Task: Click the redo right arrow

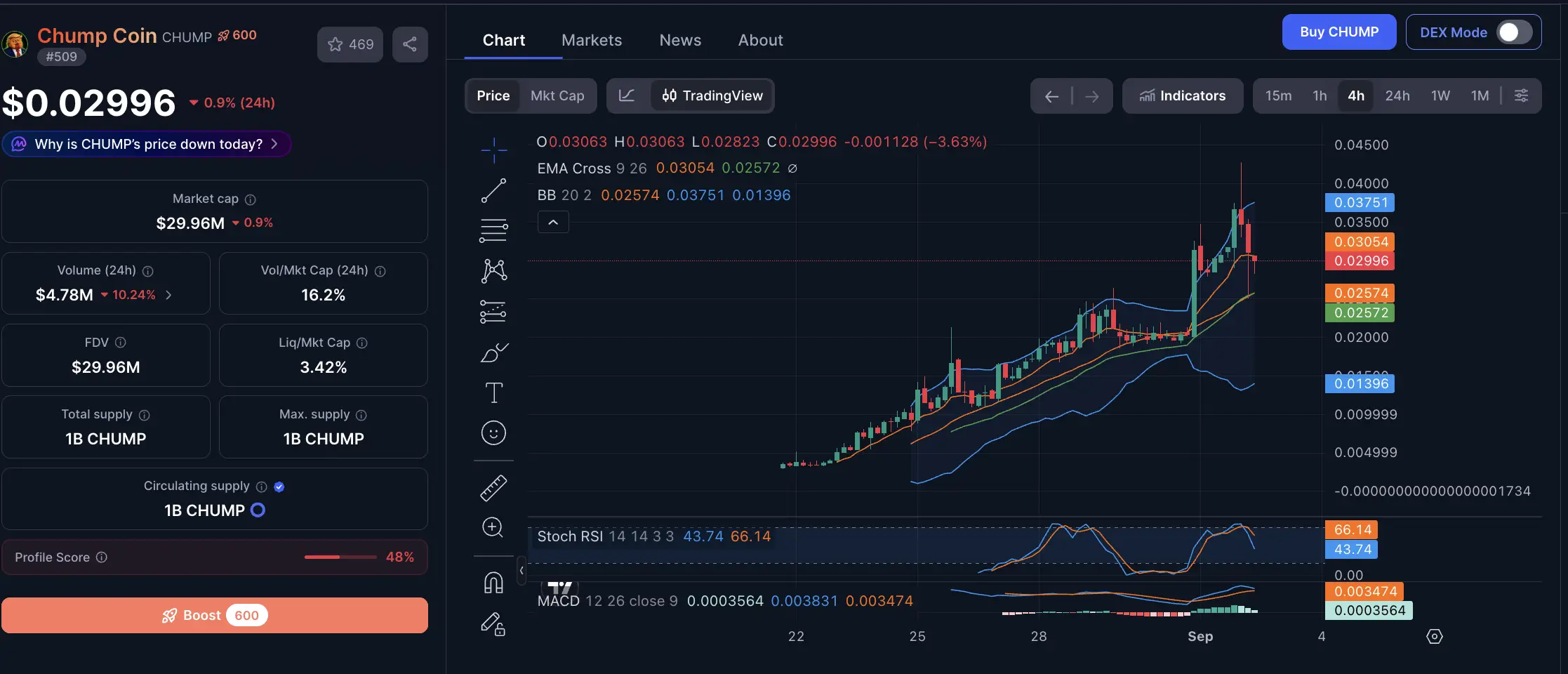Action: (1092, 96)
